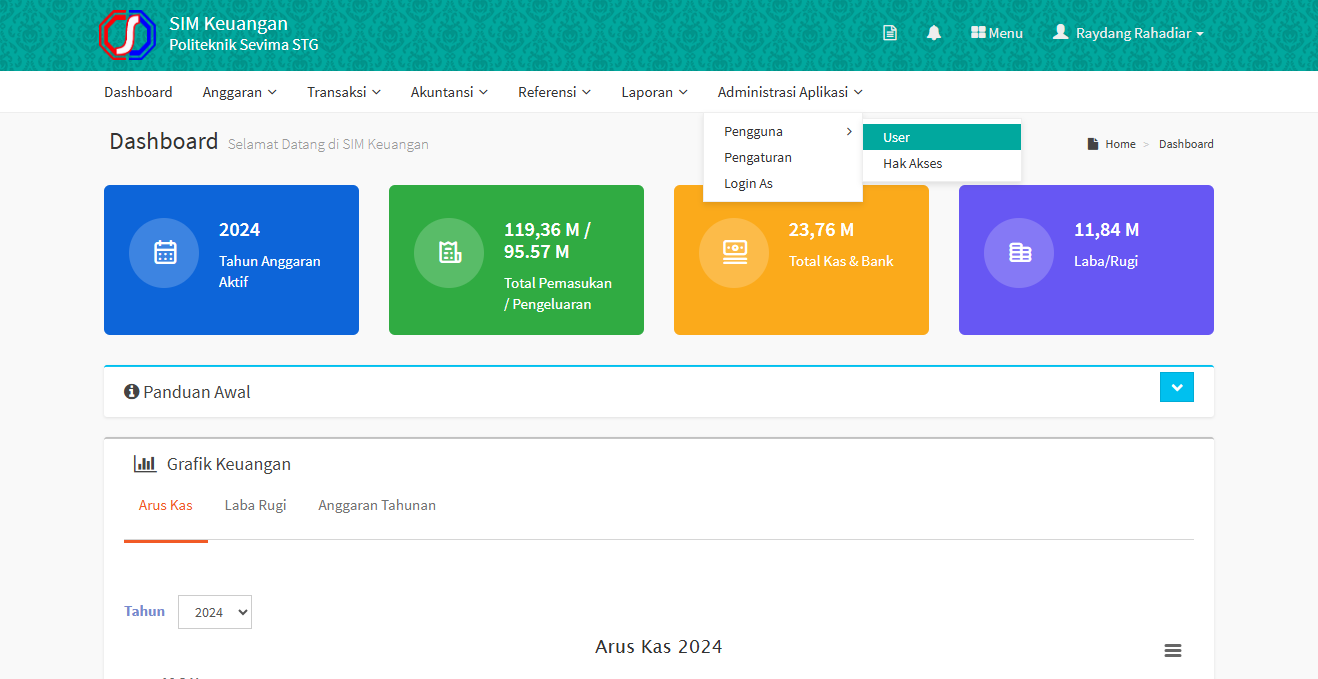Click the SIM Keuangan logo
This screenshot has height=679, width=1318.
[128, 34]
